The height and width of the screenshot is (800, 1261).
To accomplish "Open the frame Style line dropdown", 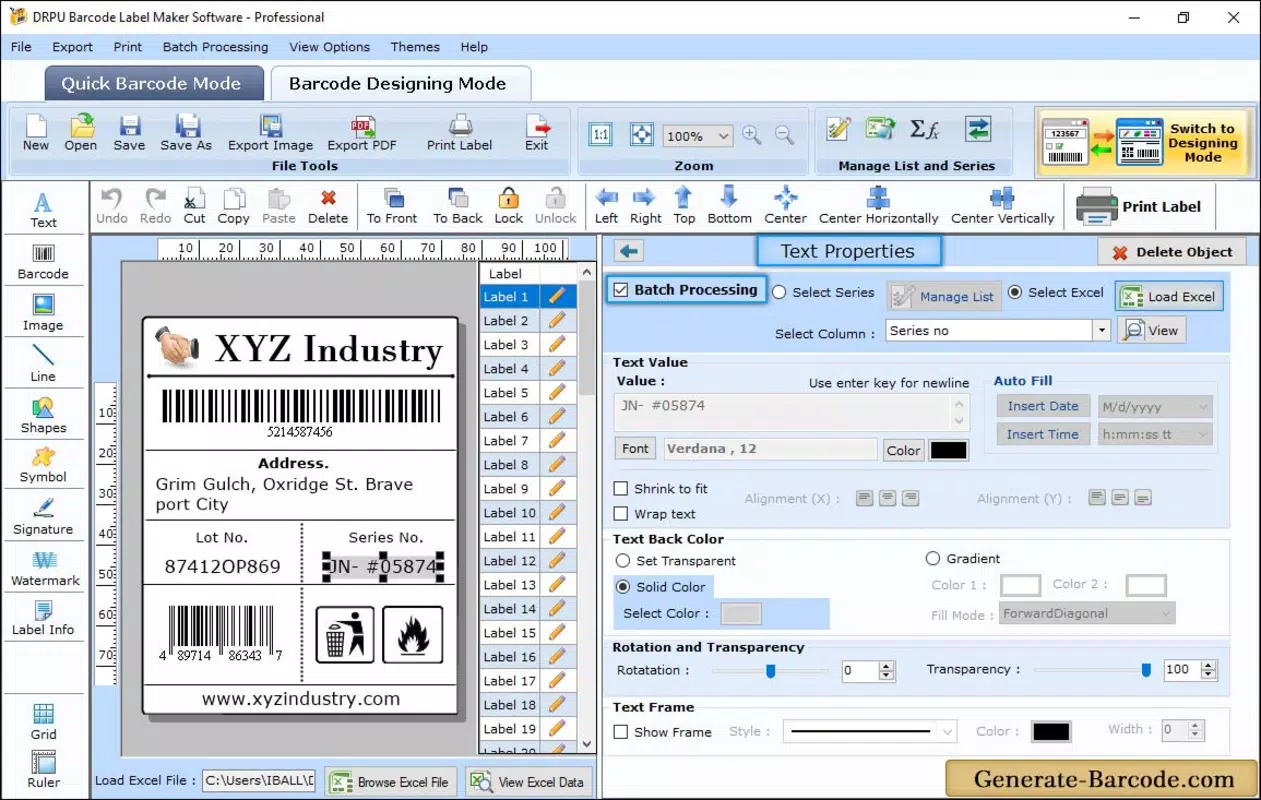I will [947, 732].
